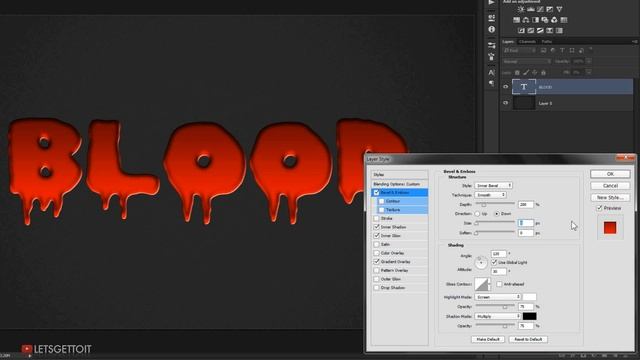Open the Layers panel flyout menu
The width and height of the screenshot is (640, 360).
pos(634,41)
